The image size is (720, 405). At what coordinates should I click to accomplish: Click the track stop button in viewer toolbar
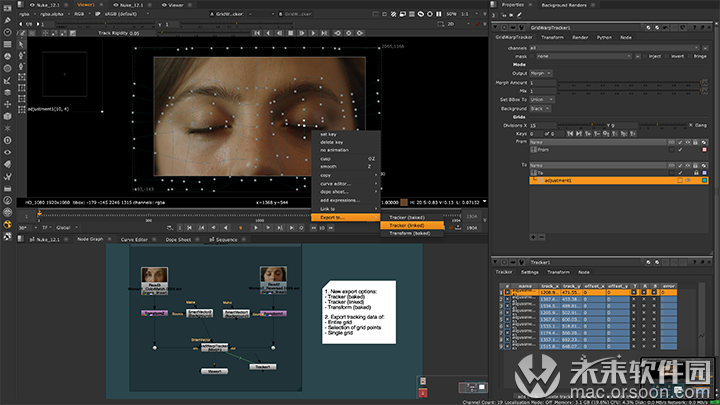tap(290, 33)
